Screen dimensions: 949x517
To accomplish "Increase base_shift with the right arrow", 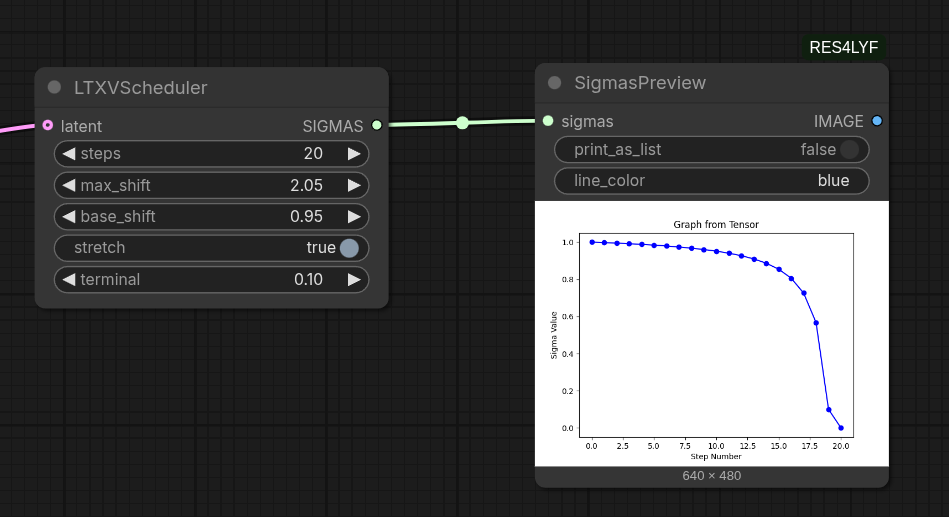I will (354, 217).
